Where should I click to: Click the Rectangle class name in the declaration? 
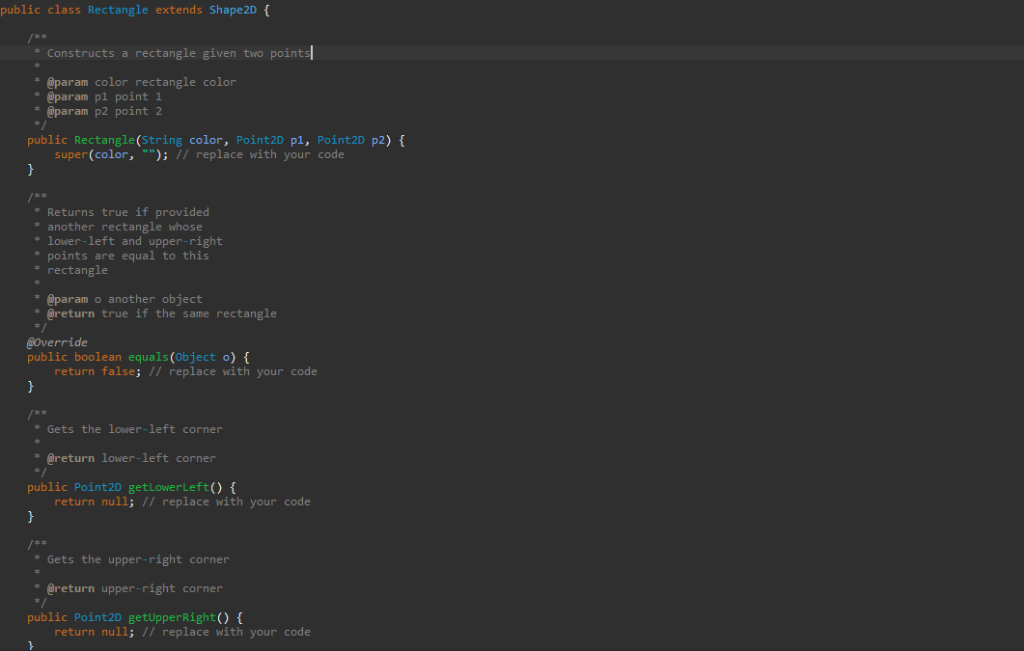[x=117, y=10]
